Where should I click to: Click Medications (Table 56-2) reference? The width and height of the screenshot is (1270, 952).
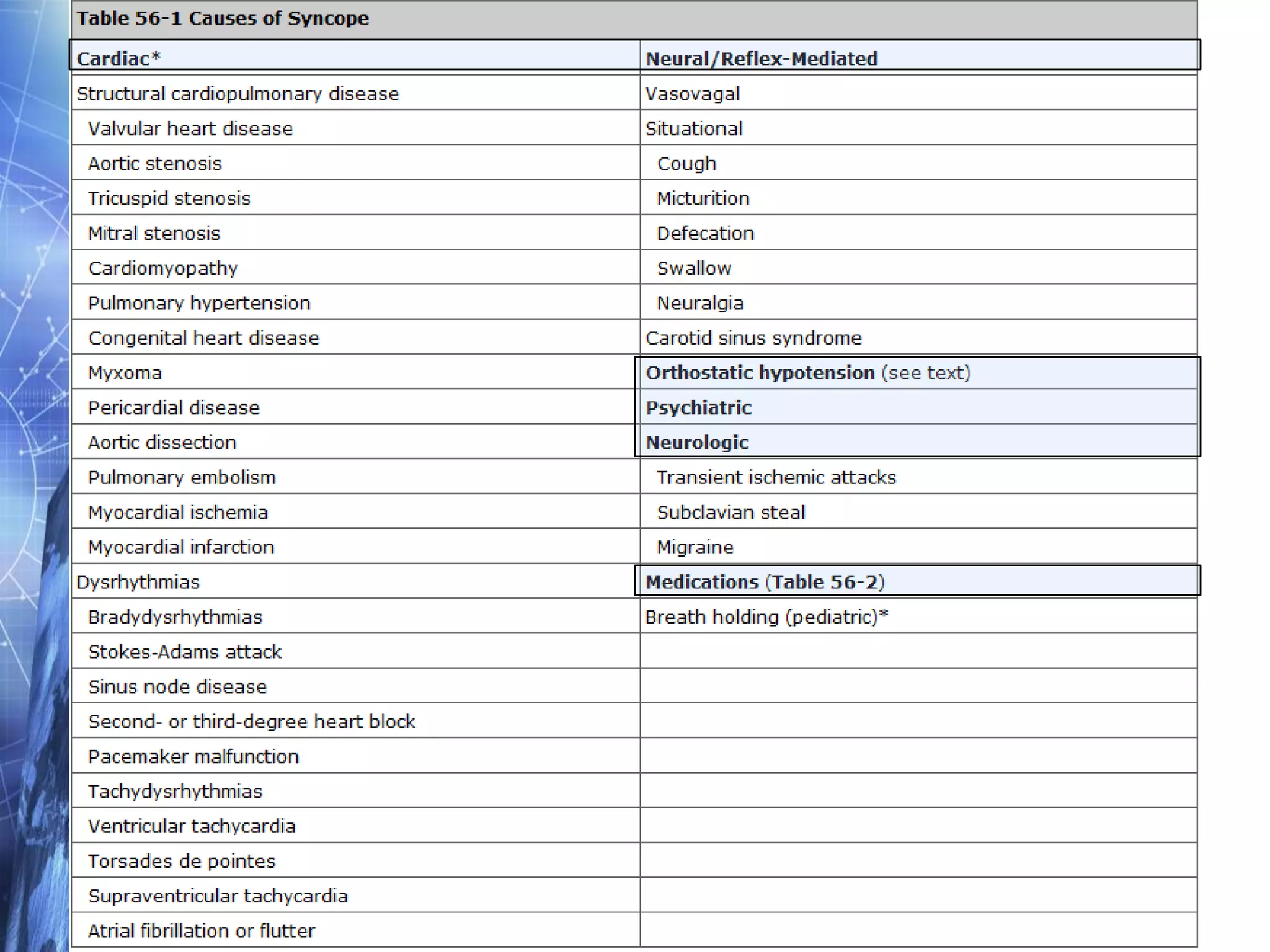(764, 582)
